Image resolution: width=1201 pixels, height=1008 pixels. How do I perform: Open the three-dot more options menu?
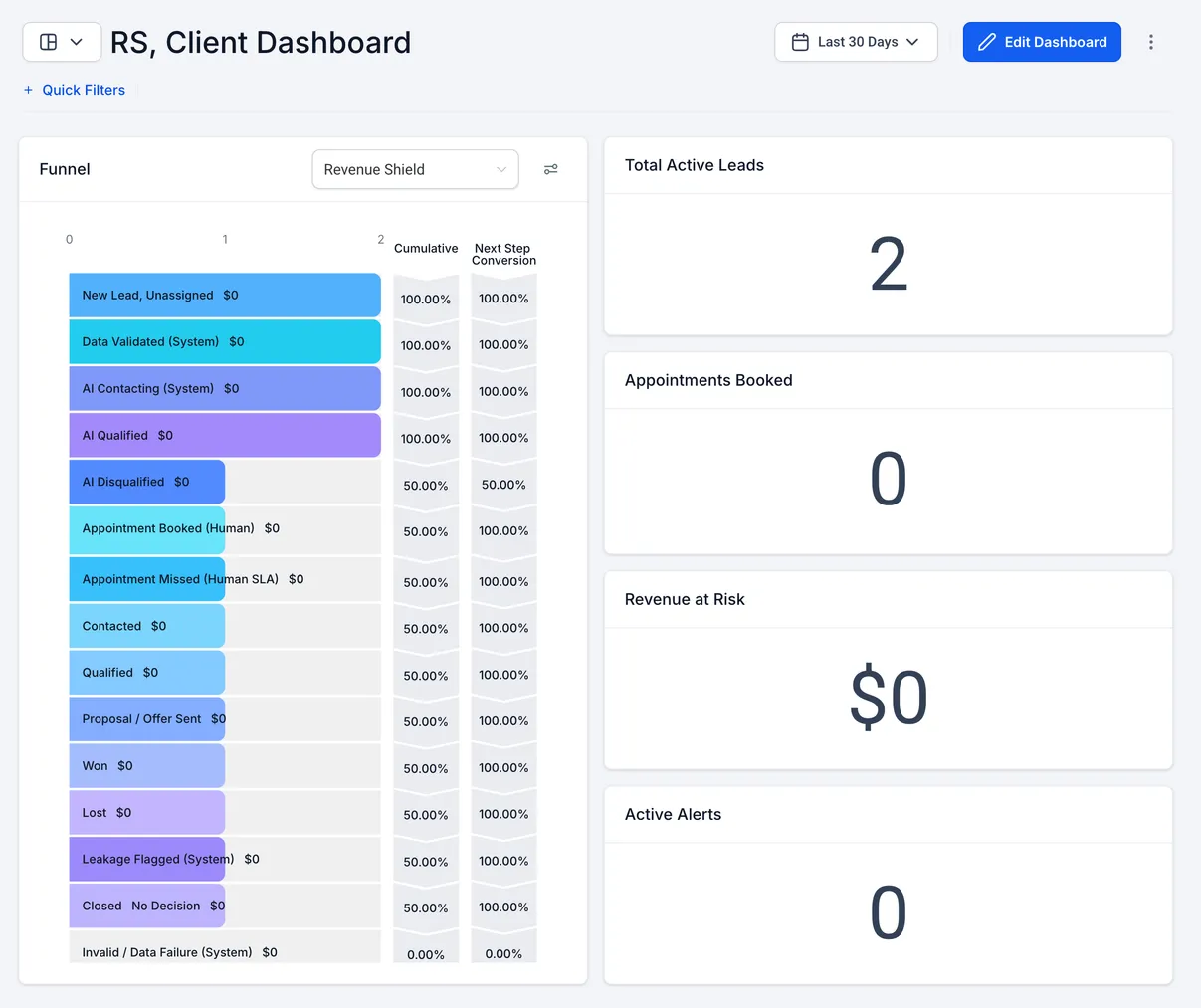[1151, 42]
